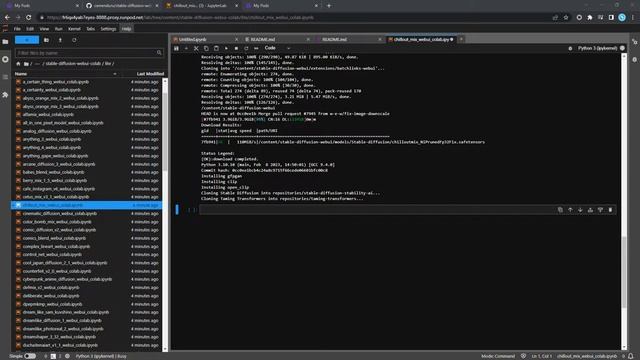Bookmark this page with star icon
This screenshot has height=360, width=640.
[x=566, y=18]
